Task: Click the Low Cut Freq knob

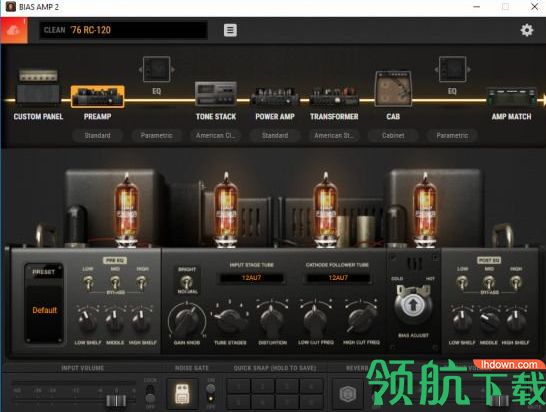Action: click(315, 320)
